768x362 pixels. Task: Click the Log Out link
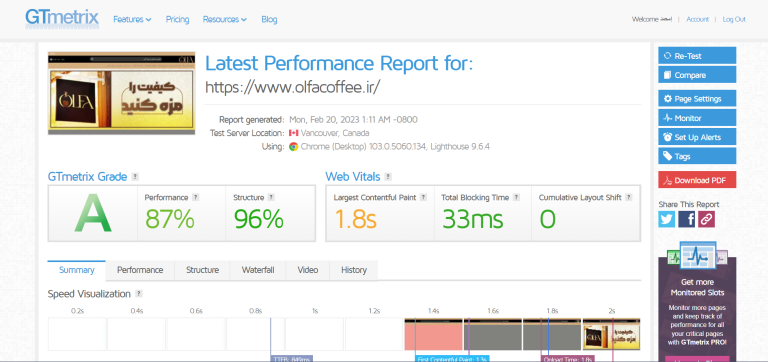734,20
